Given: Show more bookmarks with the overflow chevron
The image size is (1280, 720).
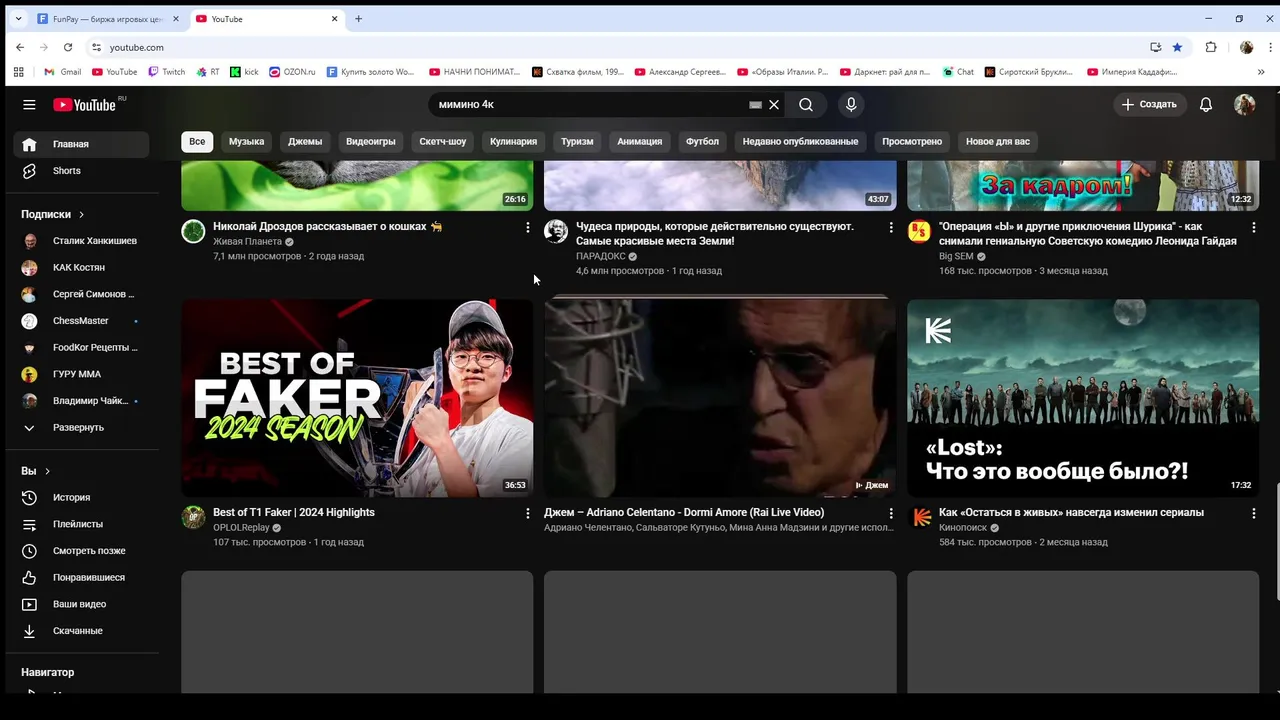Looking at the screenshot, I should pos(1261,72).
